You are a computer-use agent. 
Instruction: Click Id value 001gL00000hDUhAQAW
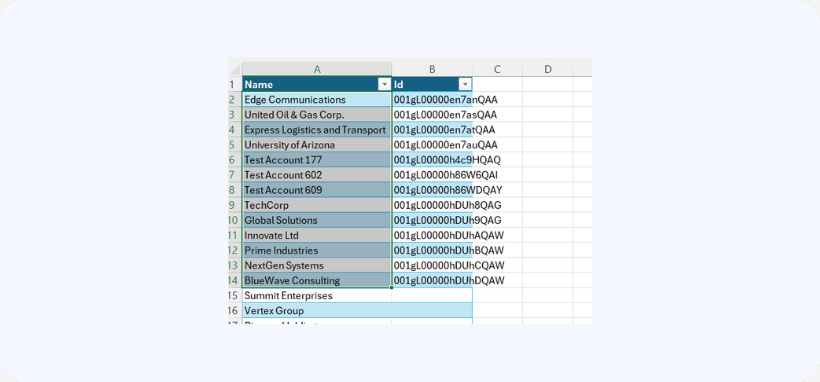[x=449, y=235]
